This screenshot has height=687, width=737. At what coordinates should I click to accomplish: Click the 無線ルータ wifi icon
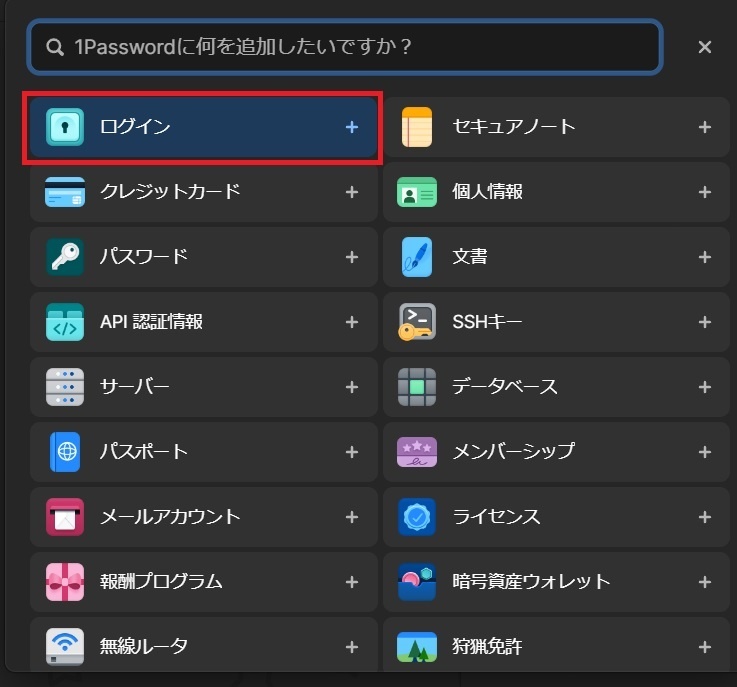(65, 647)
